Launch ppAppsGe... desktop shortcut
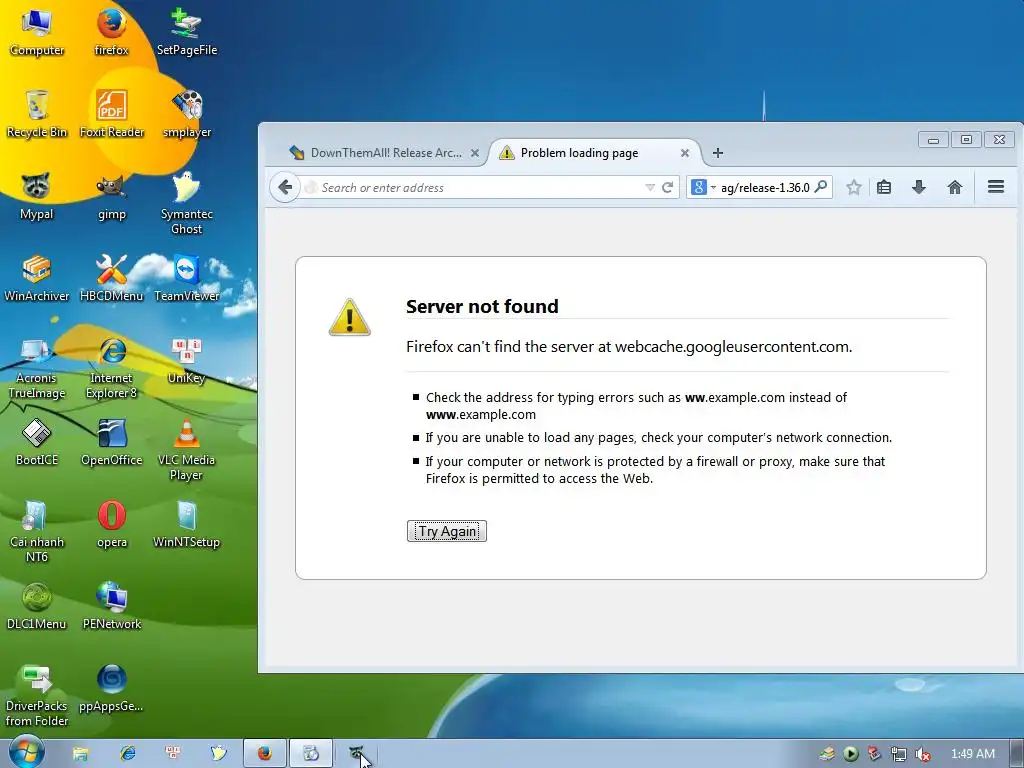The height and width of the screenshot is (768, 1024). (112, 688)
